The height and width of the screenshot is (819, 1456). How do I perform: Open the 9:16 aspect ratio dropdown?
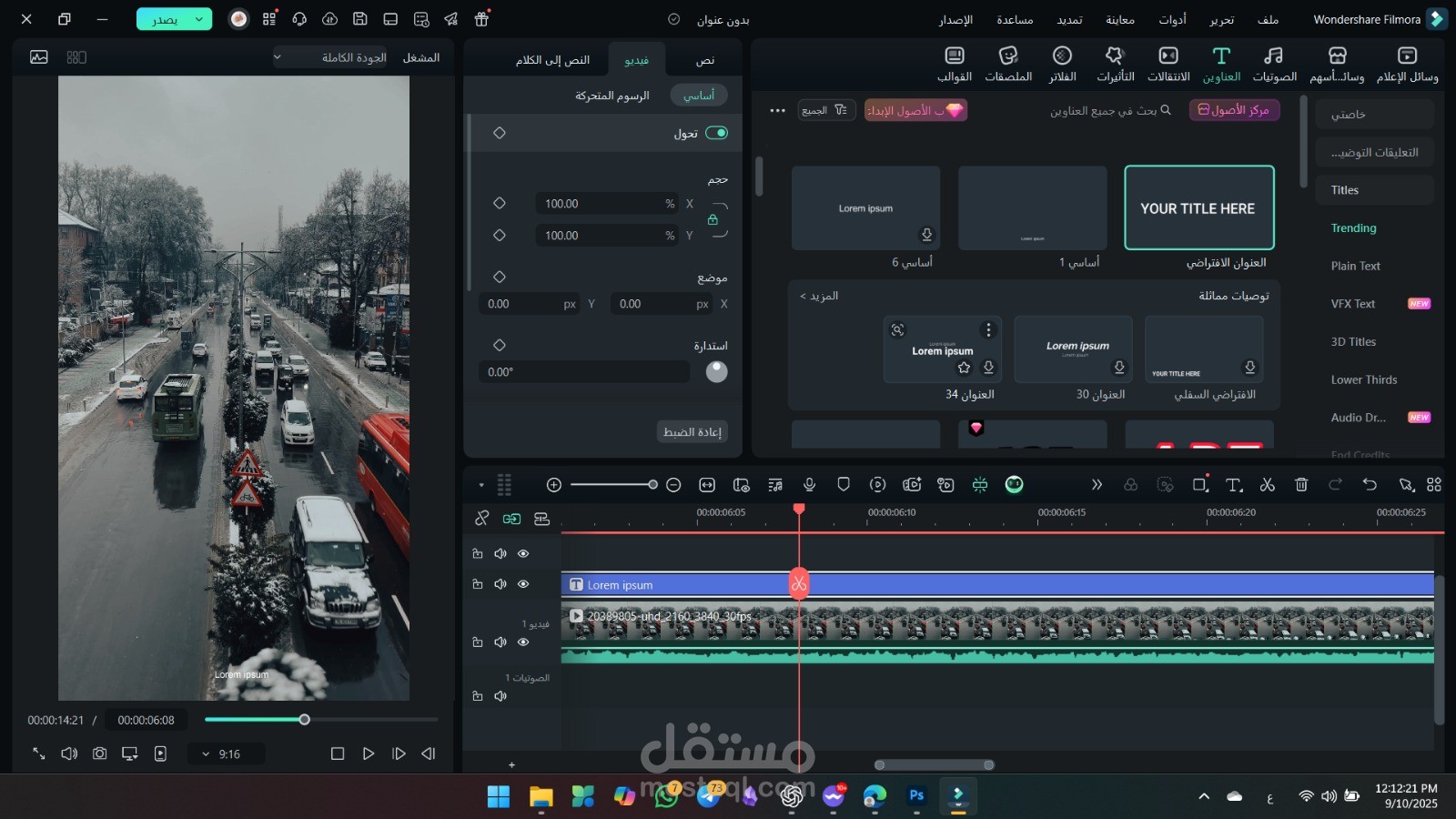point(225,754)
